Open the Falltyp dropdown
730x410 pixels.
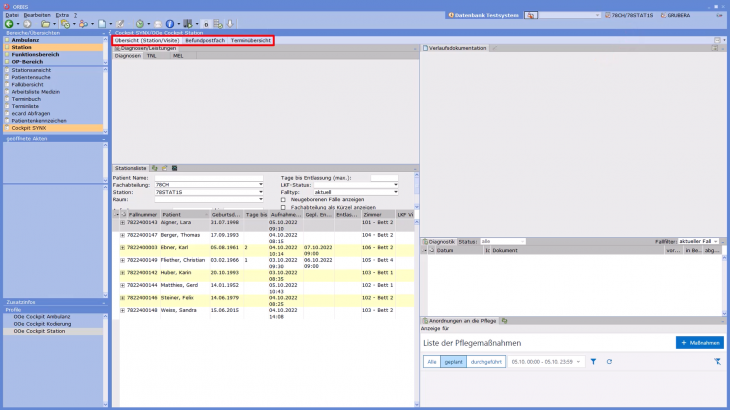396,193
